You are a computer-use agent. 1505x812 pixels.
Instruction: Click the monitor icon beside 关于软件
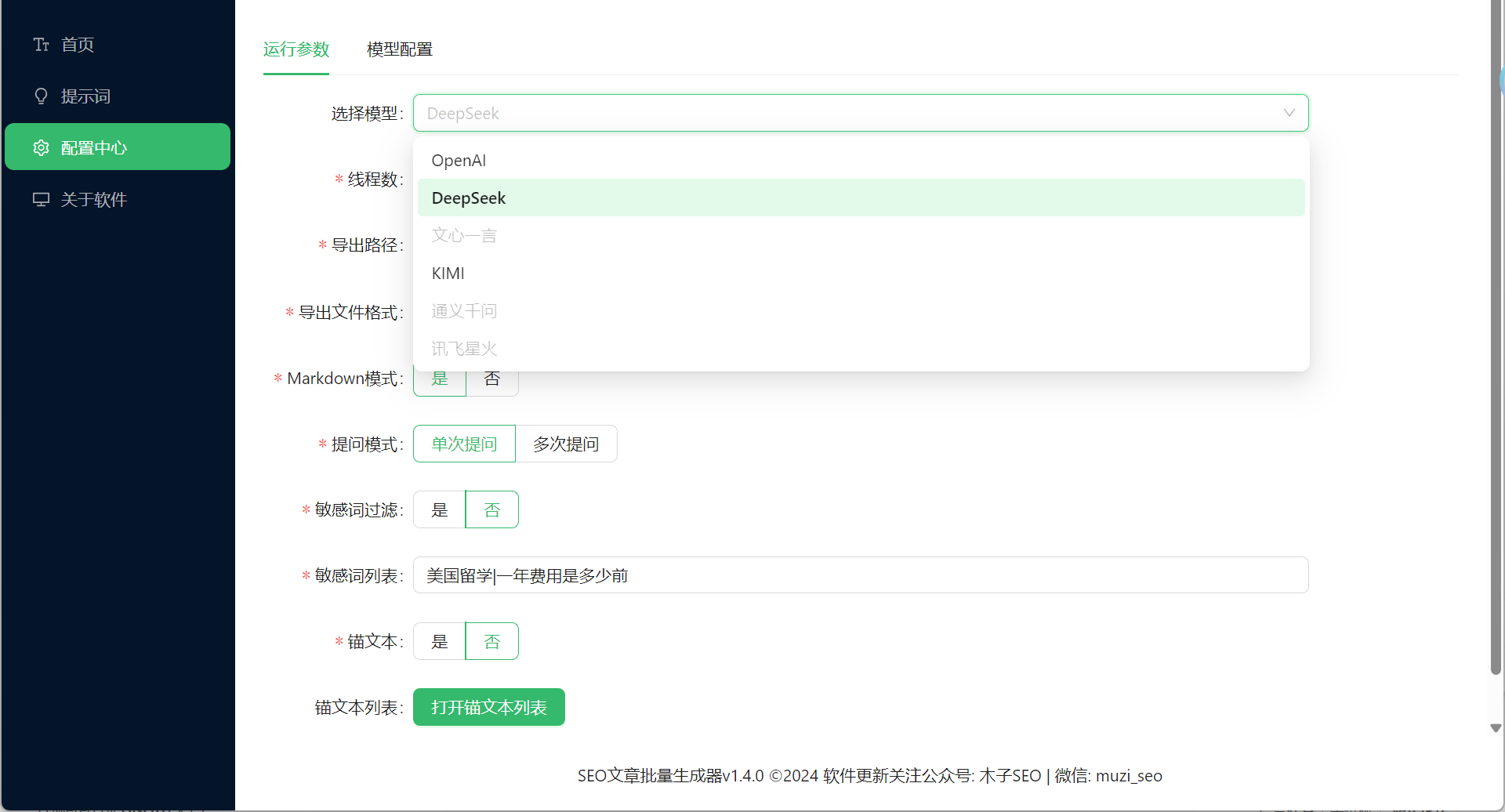(41, 200)
